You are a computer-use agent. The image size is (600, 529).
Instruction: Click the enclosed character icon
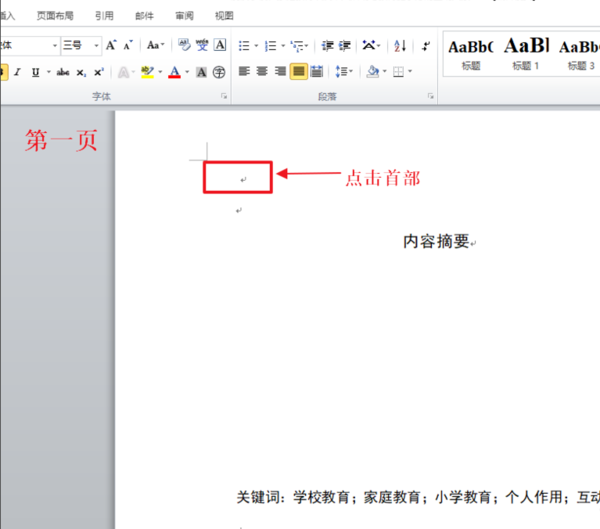pos(219,72)
